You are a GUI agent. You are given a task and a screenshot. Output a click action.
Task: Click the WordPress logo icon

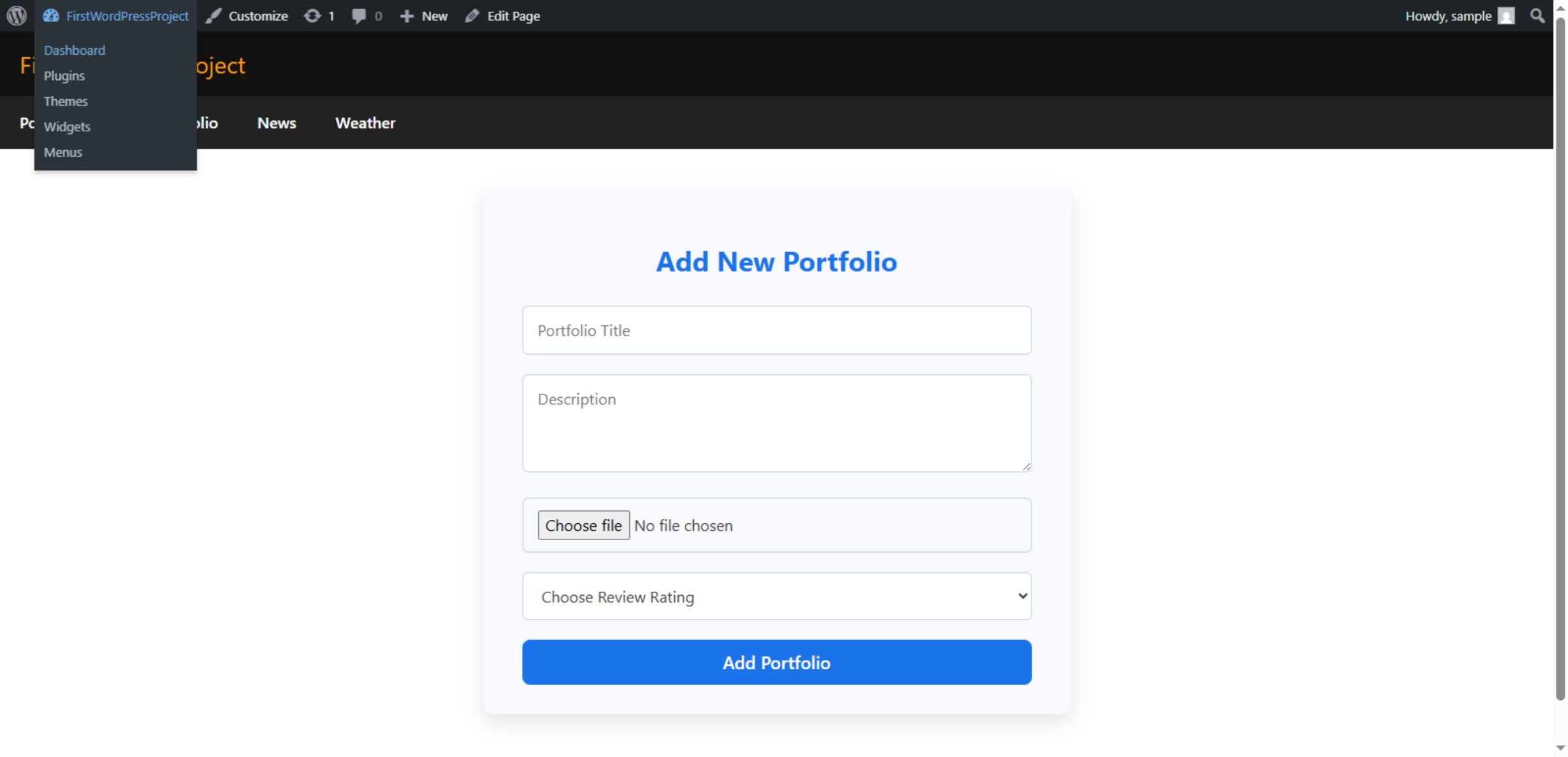pos(16,16)
